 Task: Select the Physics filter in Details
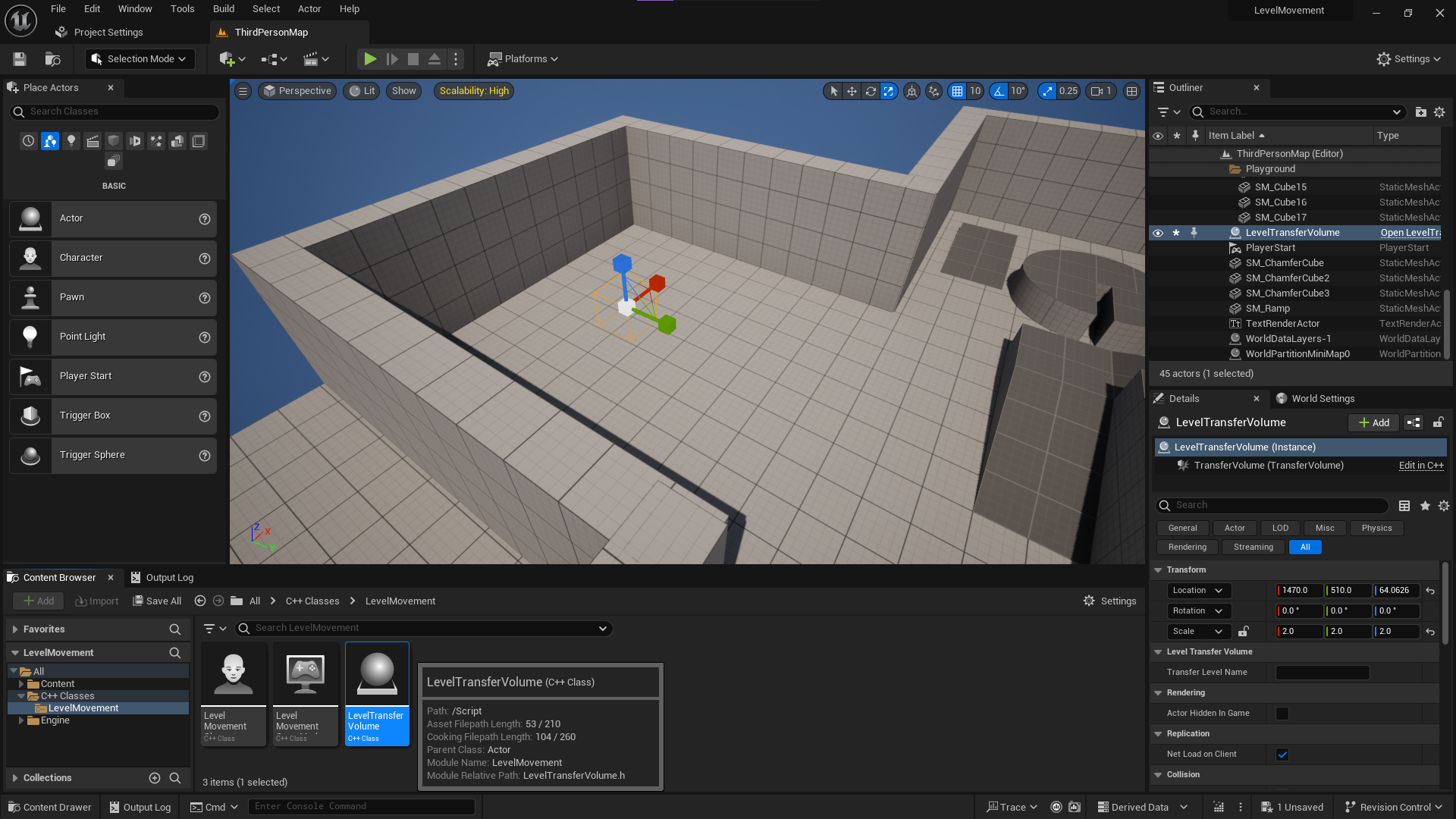[1376, 529]
